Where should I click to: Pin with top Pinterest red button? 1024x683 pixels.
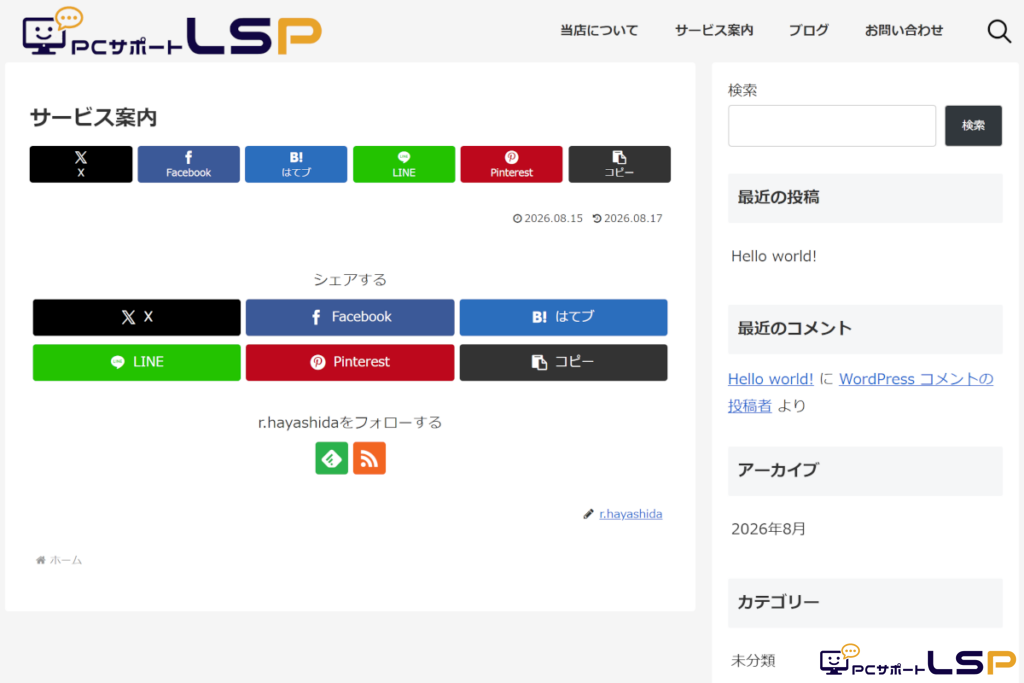(x=511, y=164)
